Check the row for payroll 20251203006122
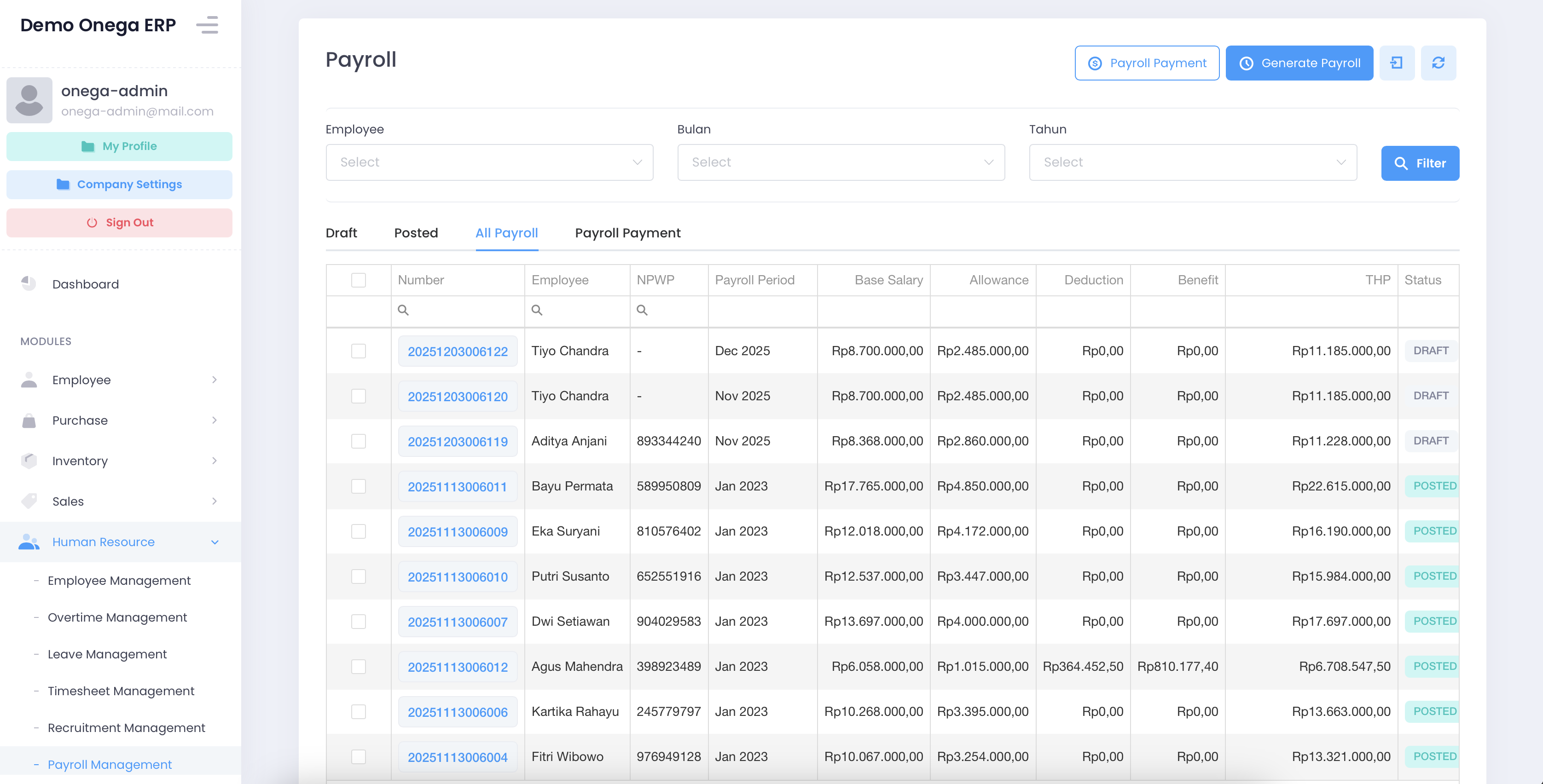 pos(358,351)
